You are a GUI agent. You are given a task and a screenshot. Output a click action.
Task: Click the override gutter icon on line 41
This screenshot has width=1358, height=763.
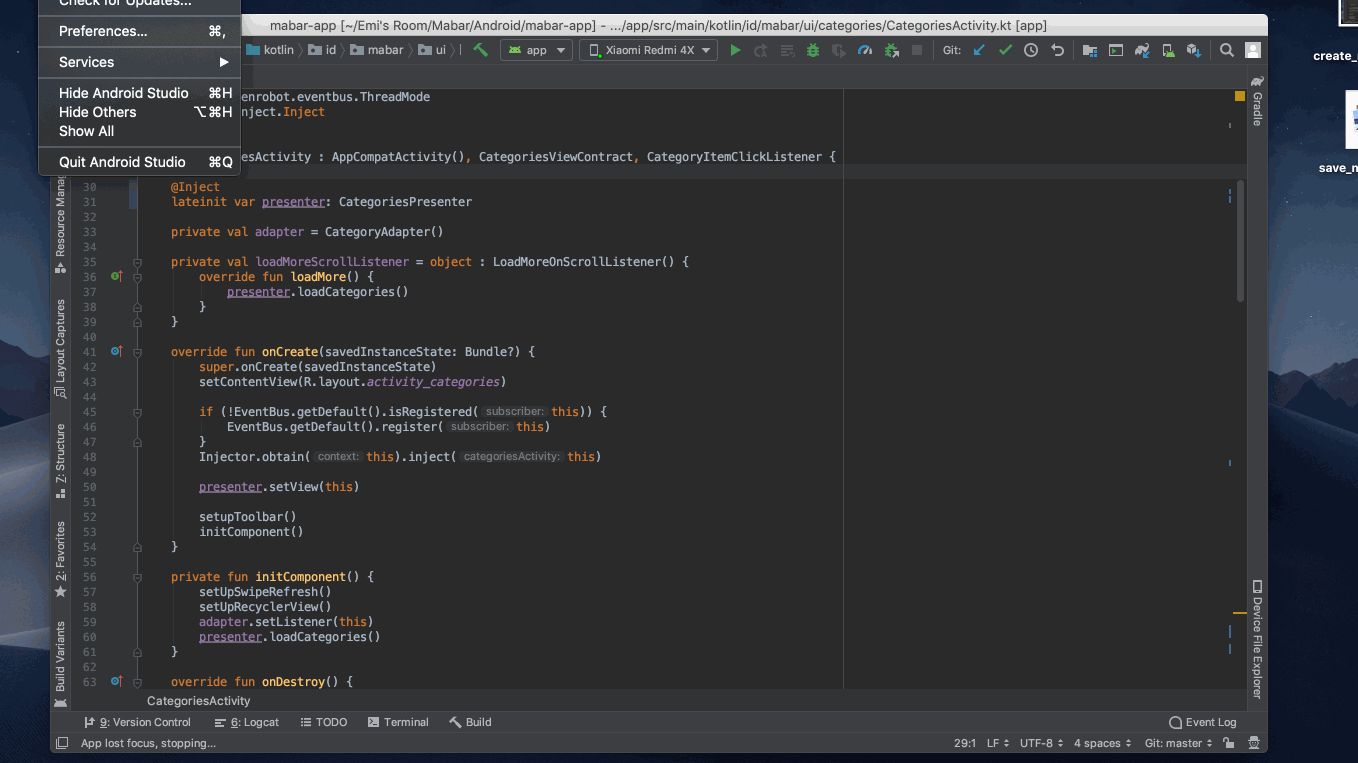click(x=116, y=351)
